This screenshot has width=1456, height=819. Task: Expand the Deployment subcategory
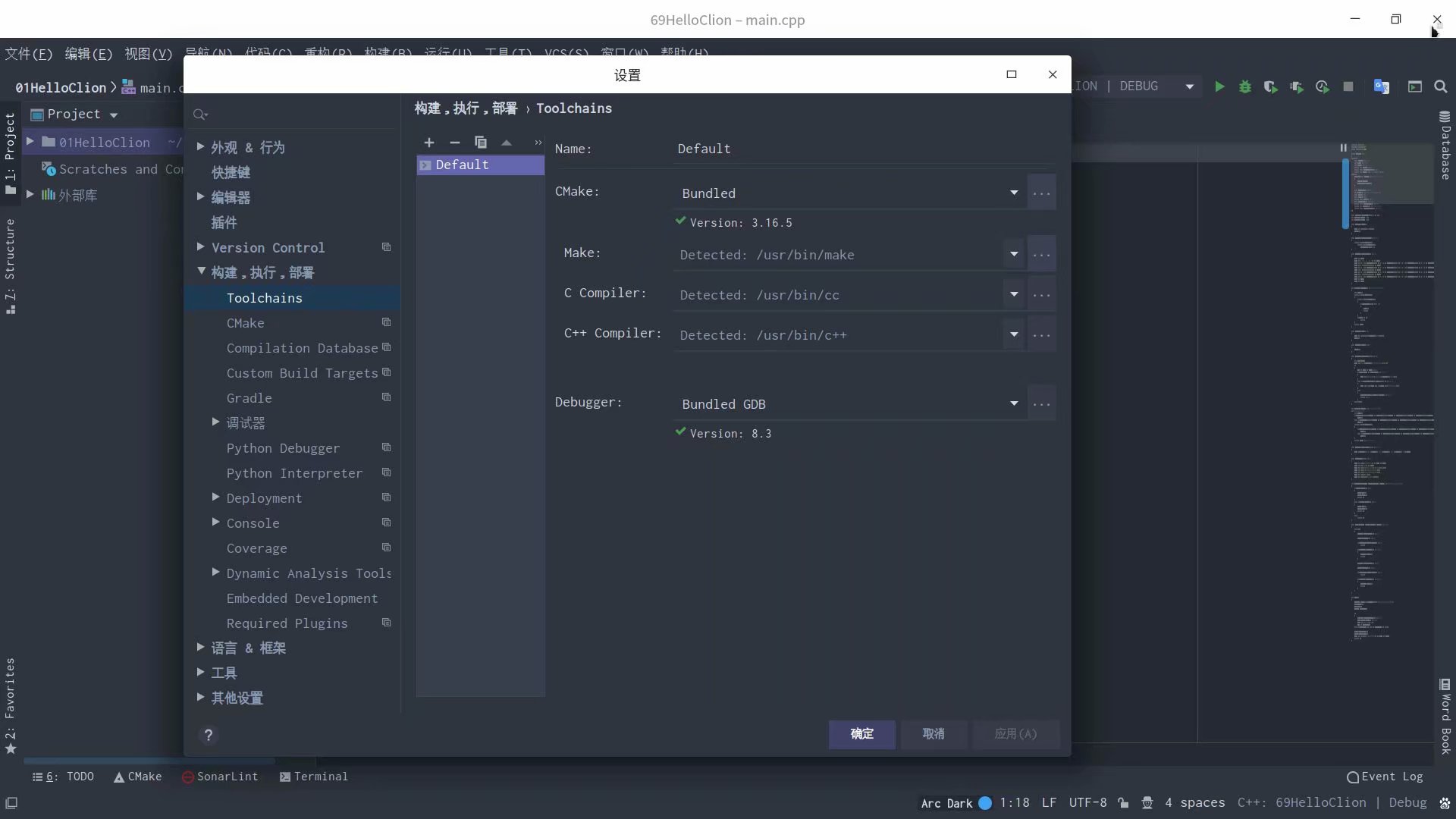click(215, 497)
